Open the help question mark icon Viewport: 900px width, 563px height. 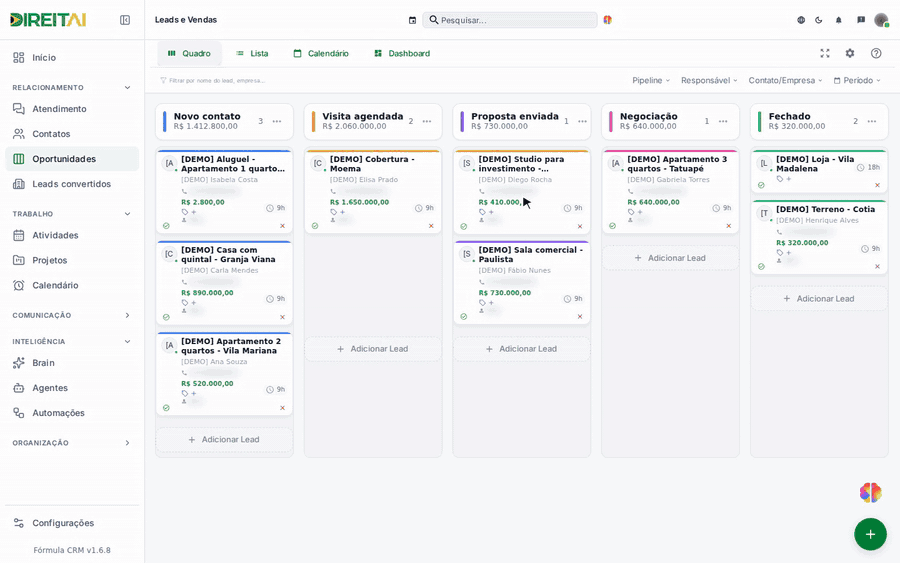point(876,53)
